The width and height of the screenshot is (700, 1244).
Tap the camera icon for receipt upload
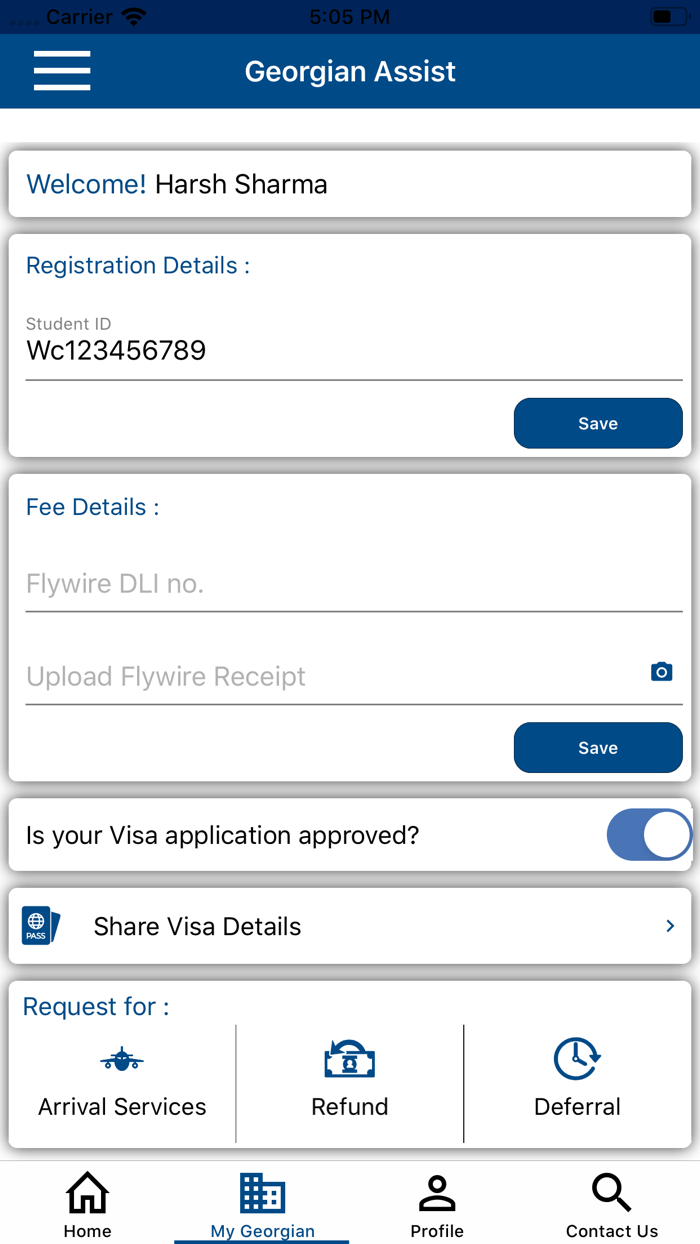click(x=661, y=672)
